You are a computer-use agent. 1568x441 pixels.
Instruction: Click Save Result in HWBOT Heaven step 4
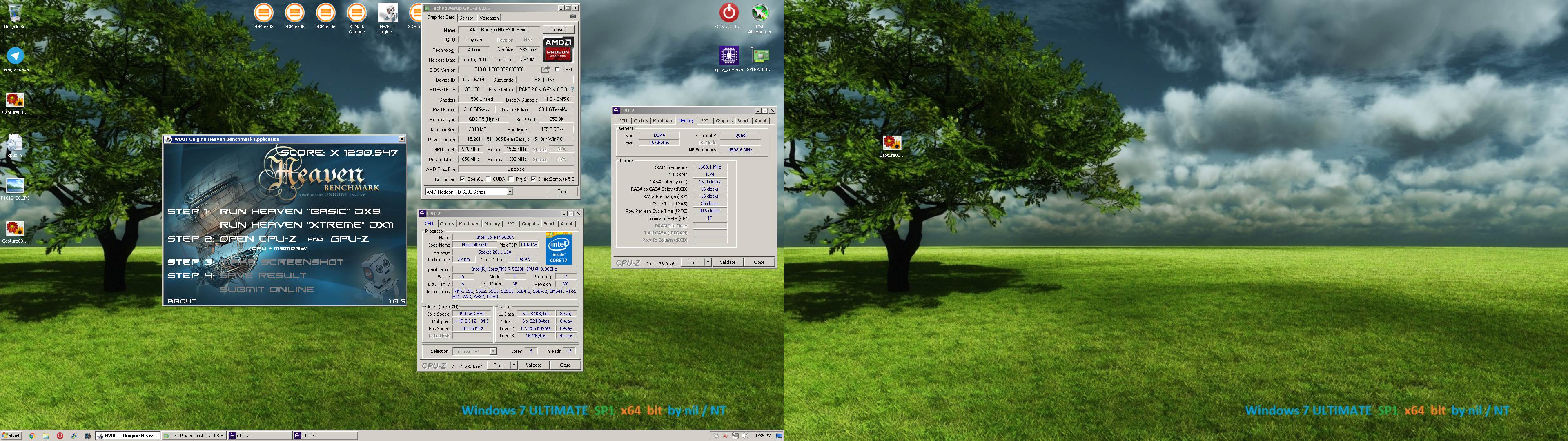pyautogui.click(x=263, y=275)
